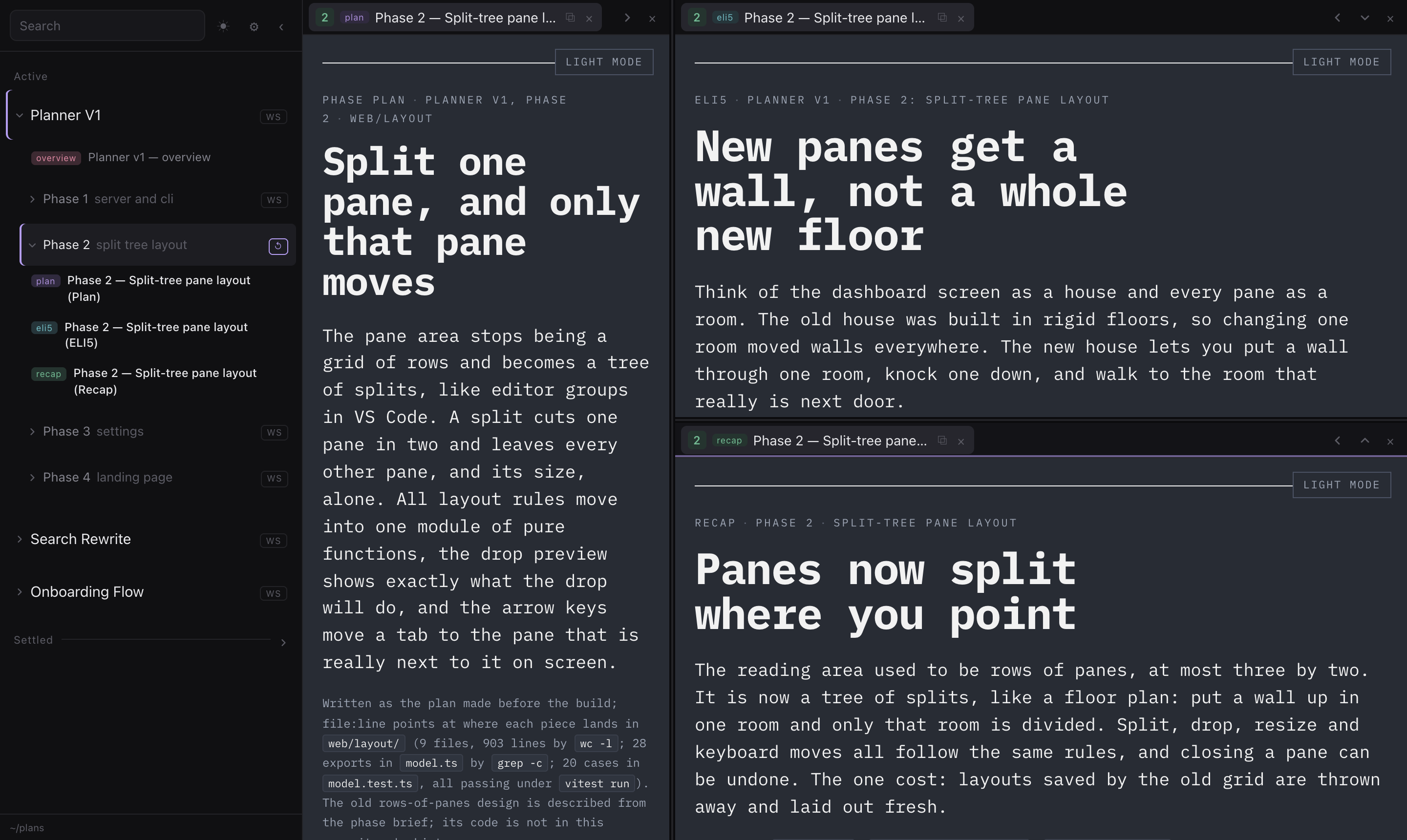
Task: Expand the Settled section
Action: click(x=283, y=642)
